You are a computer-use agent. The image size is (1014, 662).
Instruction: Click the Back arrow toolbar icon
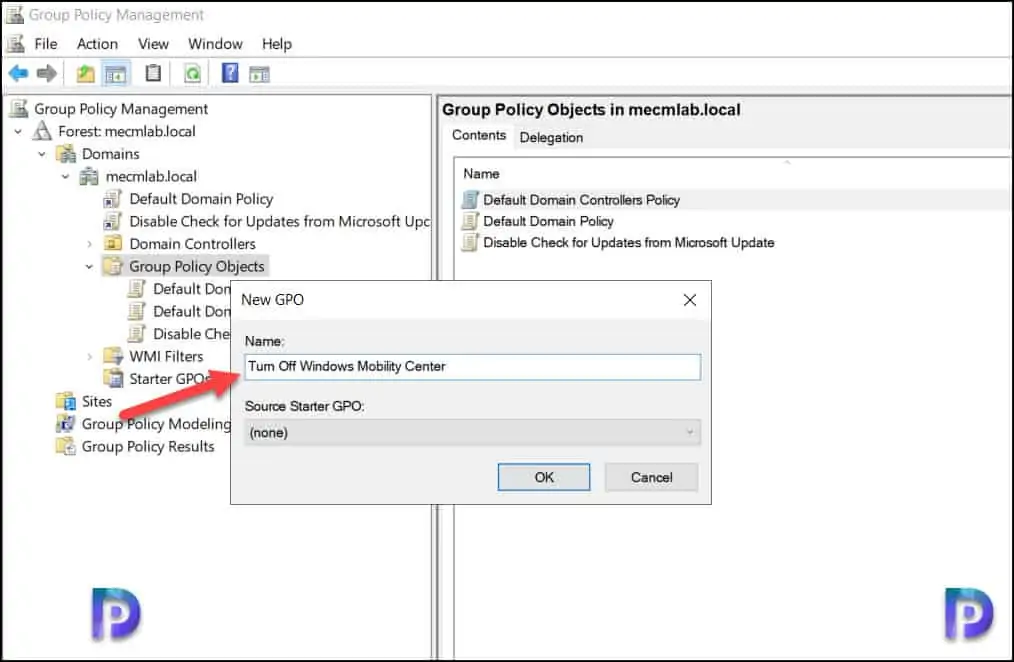18,74
